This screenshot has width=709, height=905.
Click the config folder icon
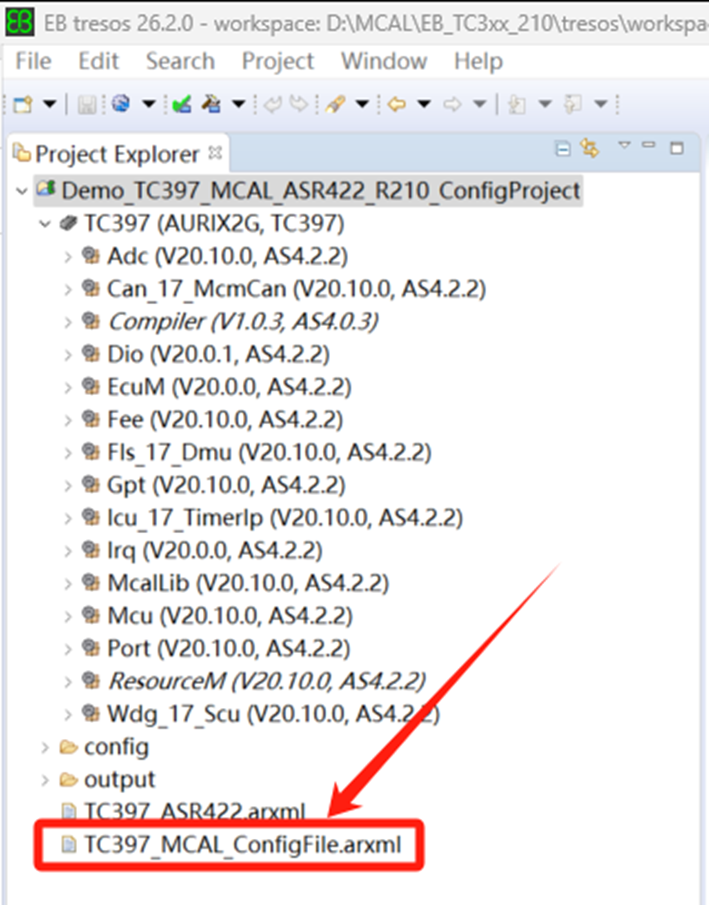pos(68,747)
